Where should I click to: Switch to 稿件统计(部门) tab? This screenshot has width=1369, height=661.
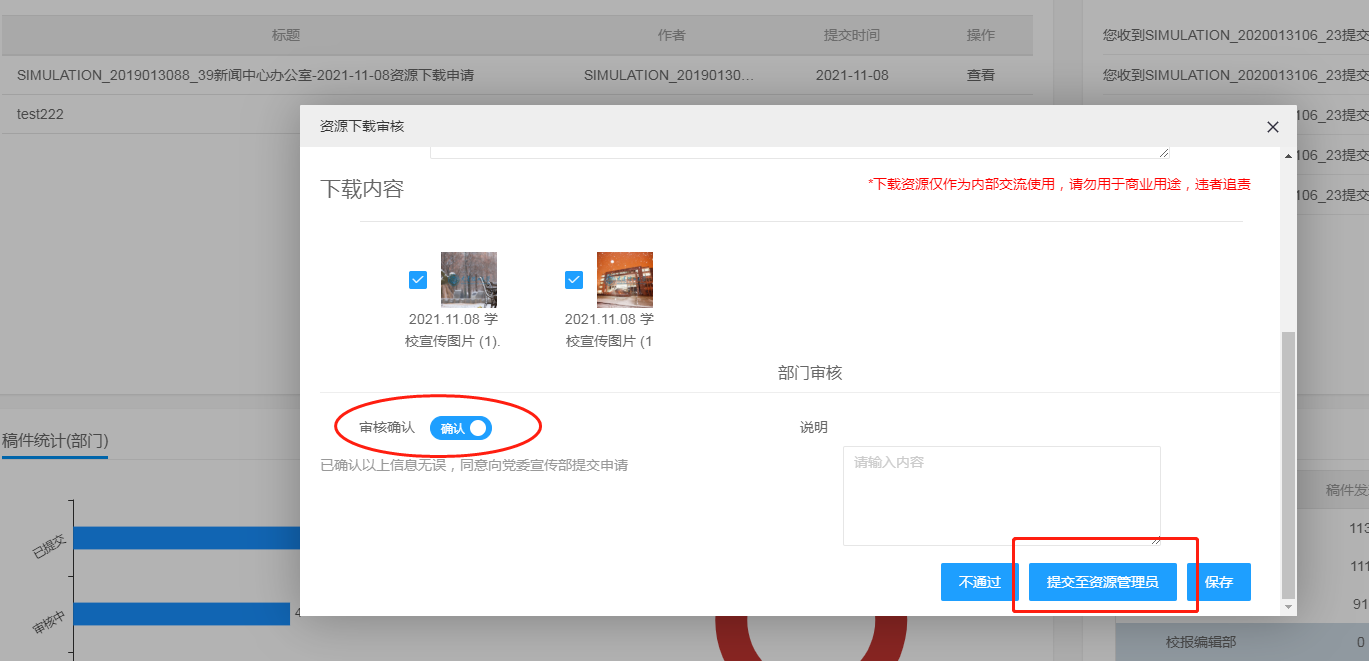point(55,441)
